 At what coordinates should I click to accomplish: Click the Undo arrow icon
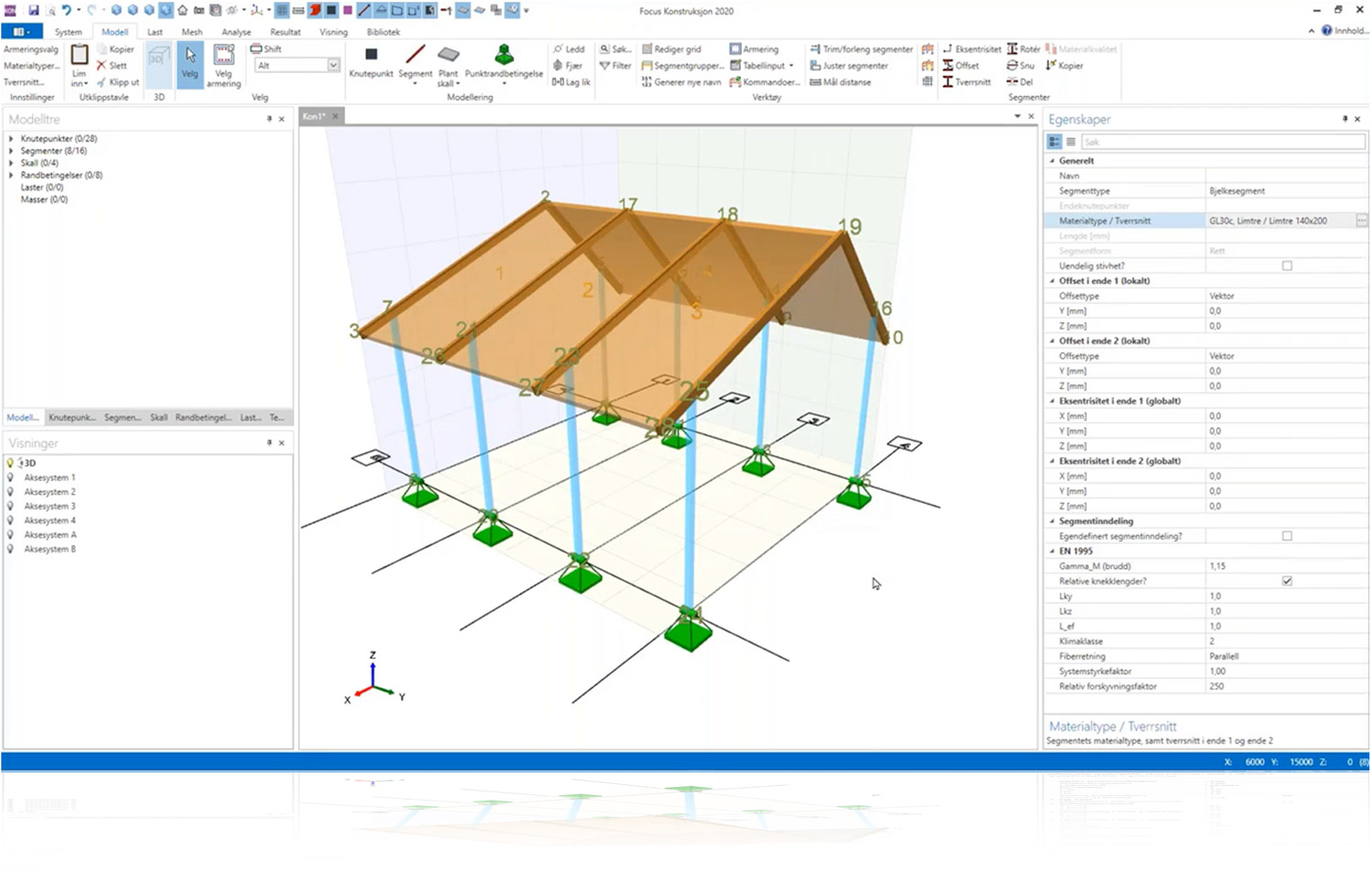pos(67,10)
